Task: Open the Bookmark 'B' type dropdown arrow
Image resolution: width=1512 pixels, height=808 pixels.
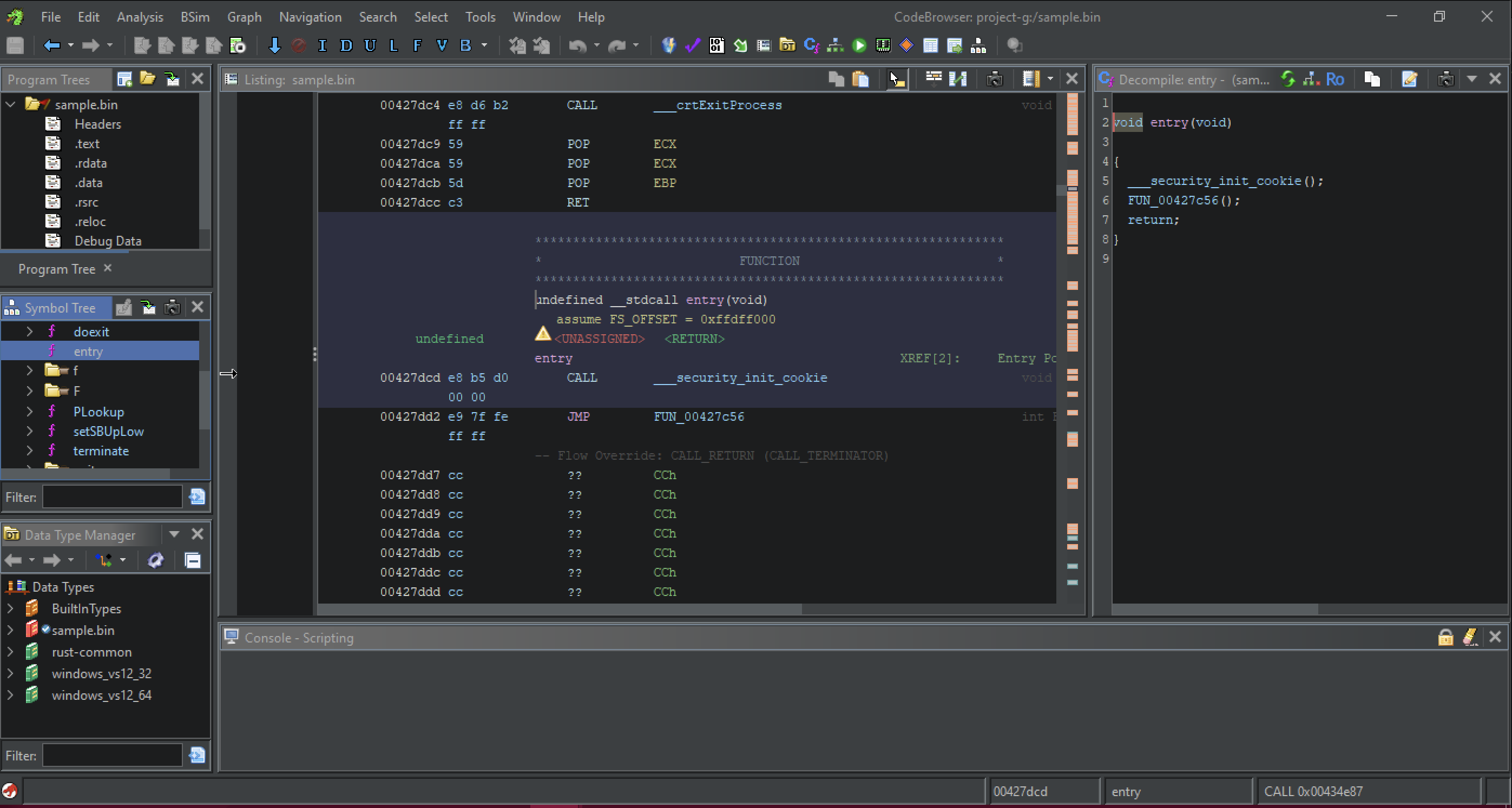Action: [484, 45]
